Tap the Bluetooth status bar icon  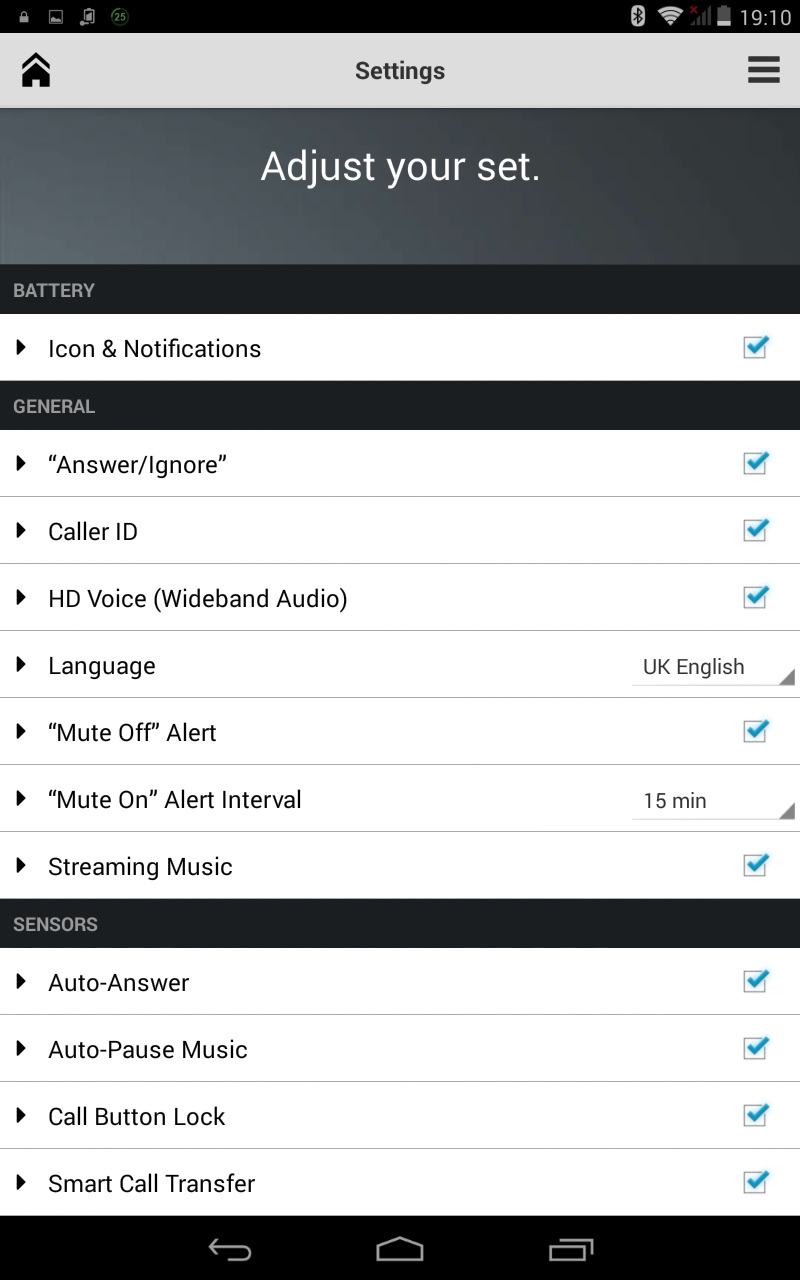coord(638,16)
